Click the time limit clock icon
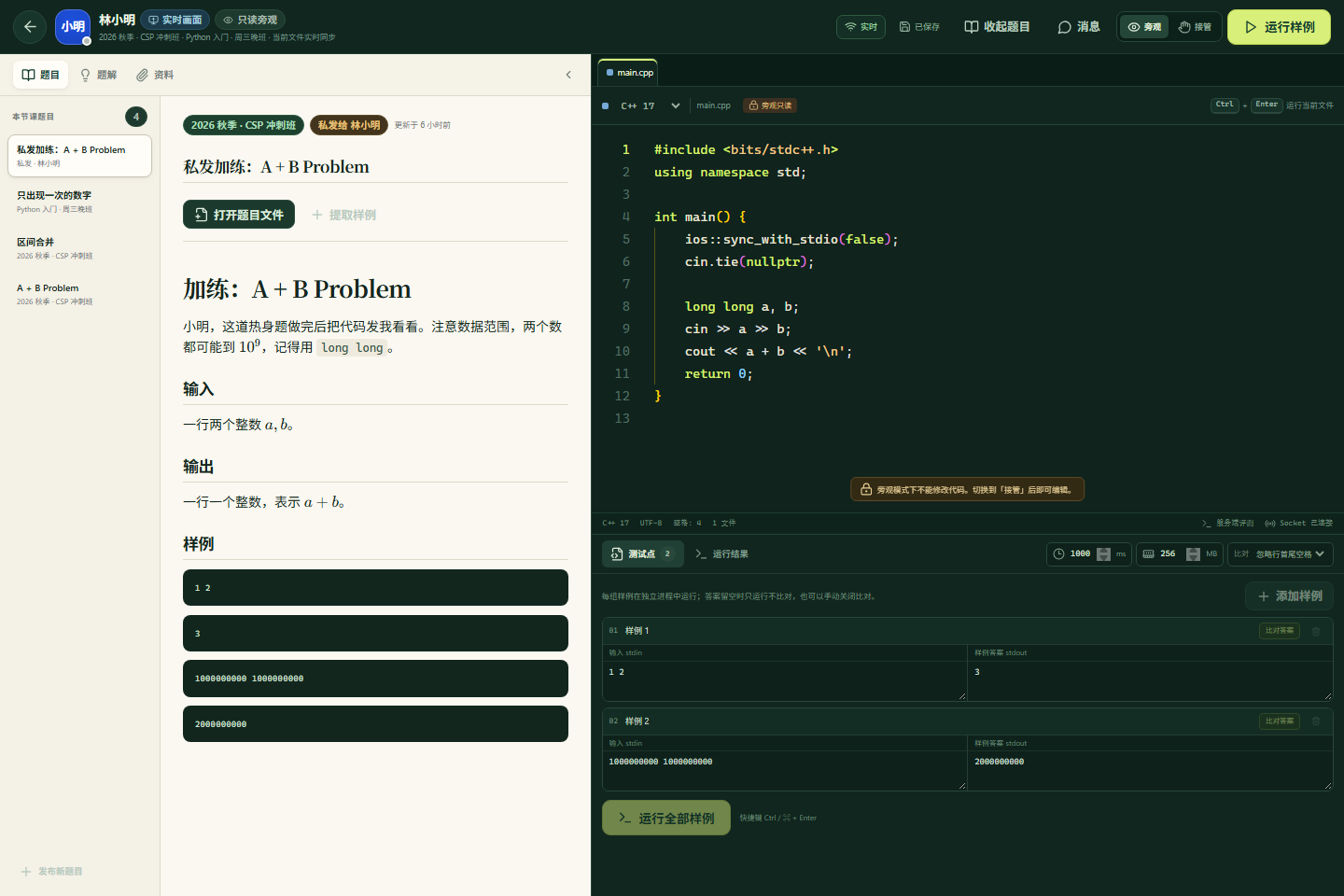This screenshot has width=1344, height=896. [x=1059, y=553]
